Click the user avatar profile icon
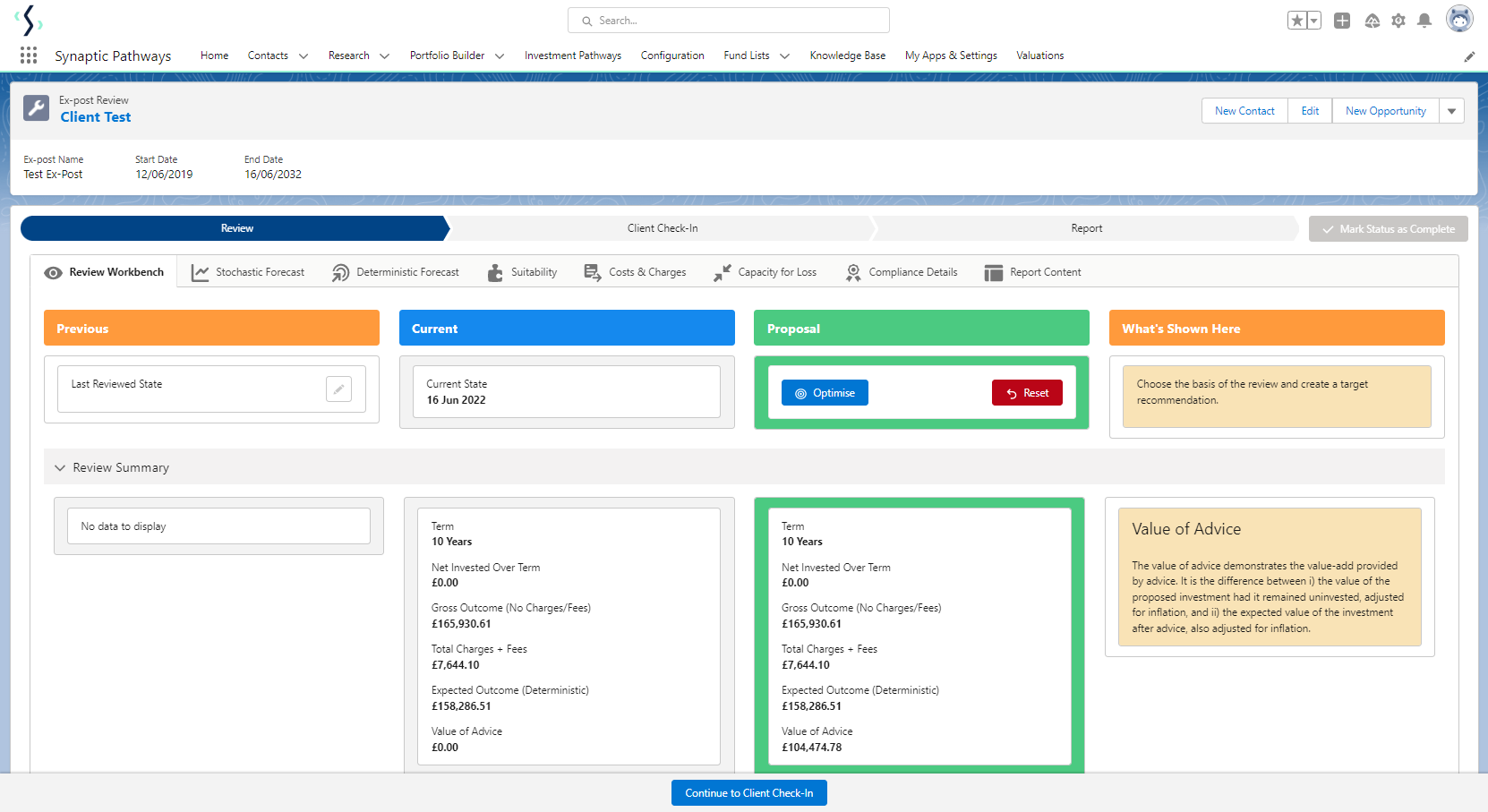 pyautogui.click(x=1459, y=19)
